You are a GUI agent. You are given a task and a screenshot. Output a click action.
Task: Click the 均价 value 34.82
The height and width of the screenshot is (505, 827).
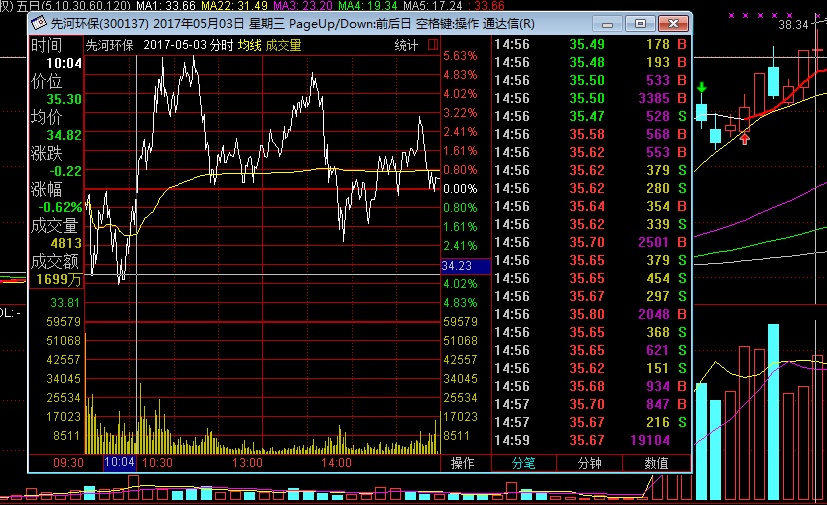pyautogui.click(x=64, y=135)
